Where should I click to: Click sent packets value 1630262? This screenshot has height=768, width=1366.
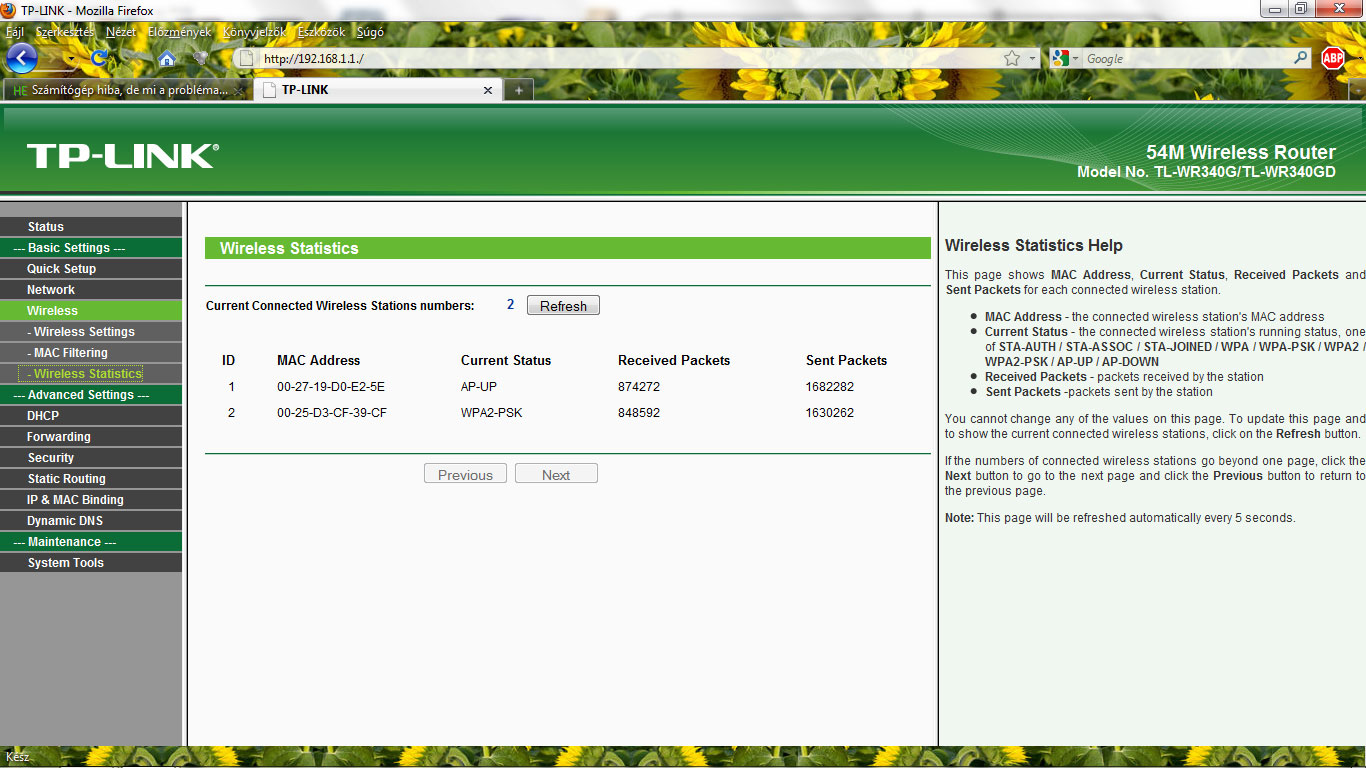click(x=830, y=413)
